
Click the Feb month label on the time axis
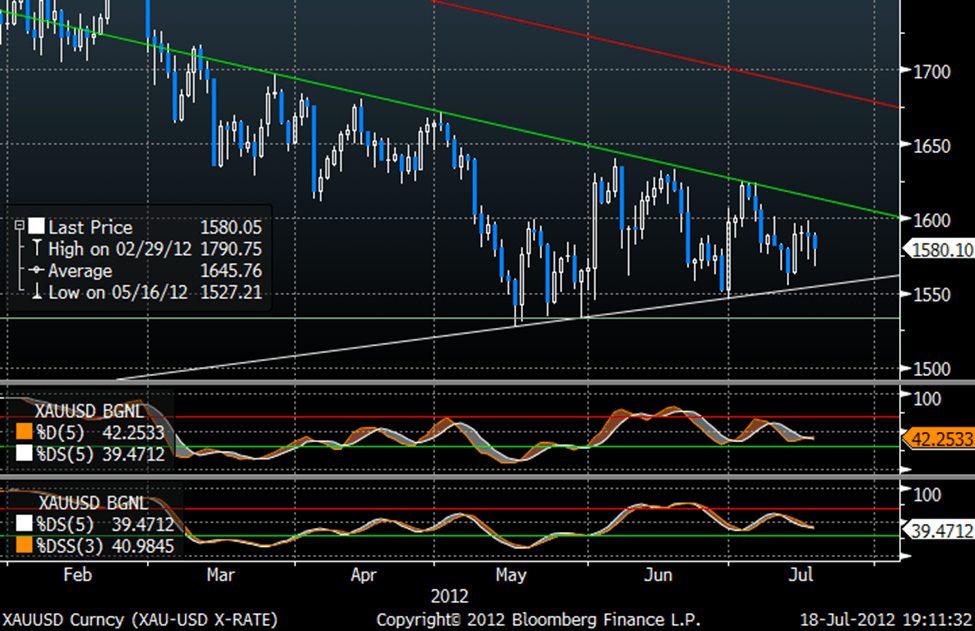pyautogui.click(x=77, y=574)
